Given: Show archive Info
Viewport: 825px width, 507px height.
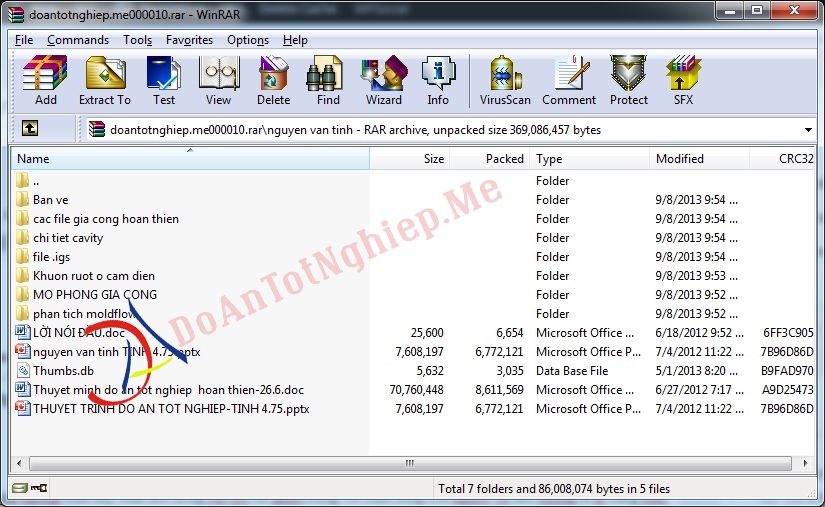Looking at the screenshot, I should click(438, 80).
